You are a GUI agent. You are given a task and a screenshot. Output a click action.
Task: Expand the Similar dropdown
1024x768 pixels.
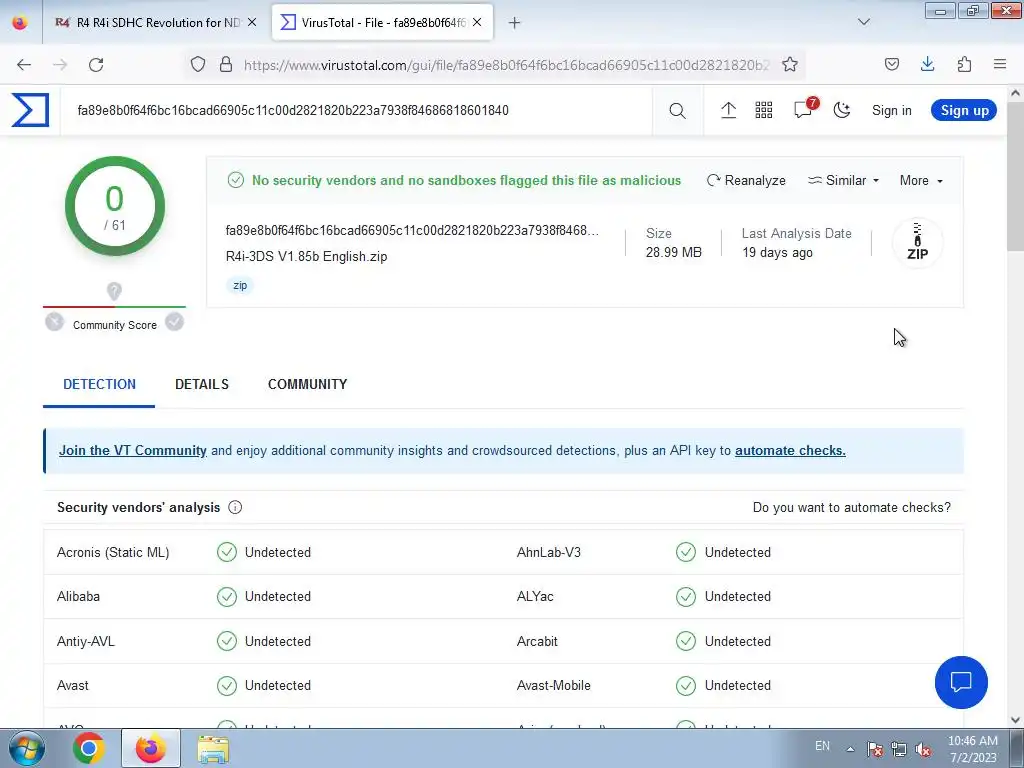[x=843, y=180]
